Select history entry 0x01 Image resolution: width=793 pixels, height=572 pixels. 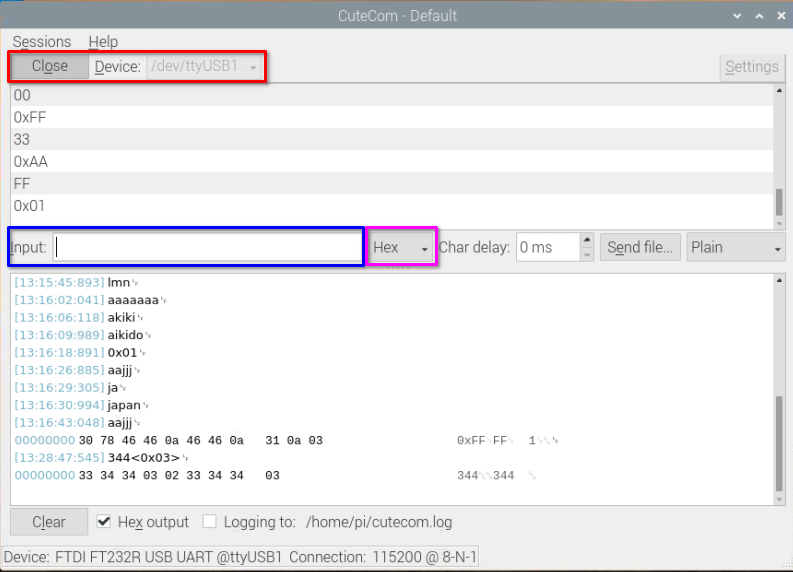click(392, 206)
